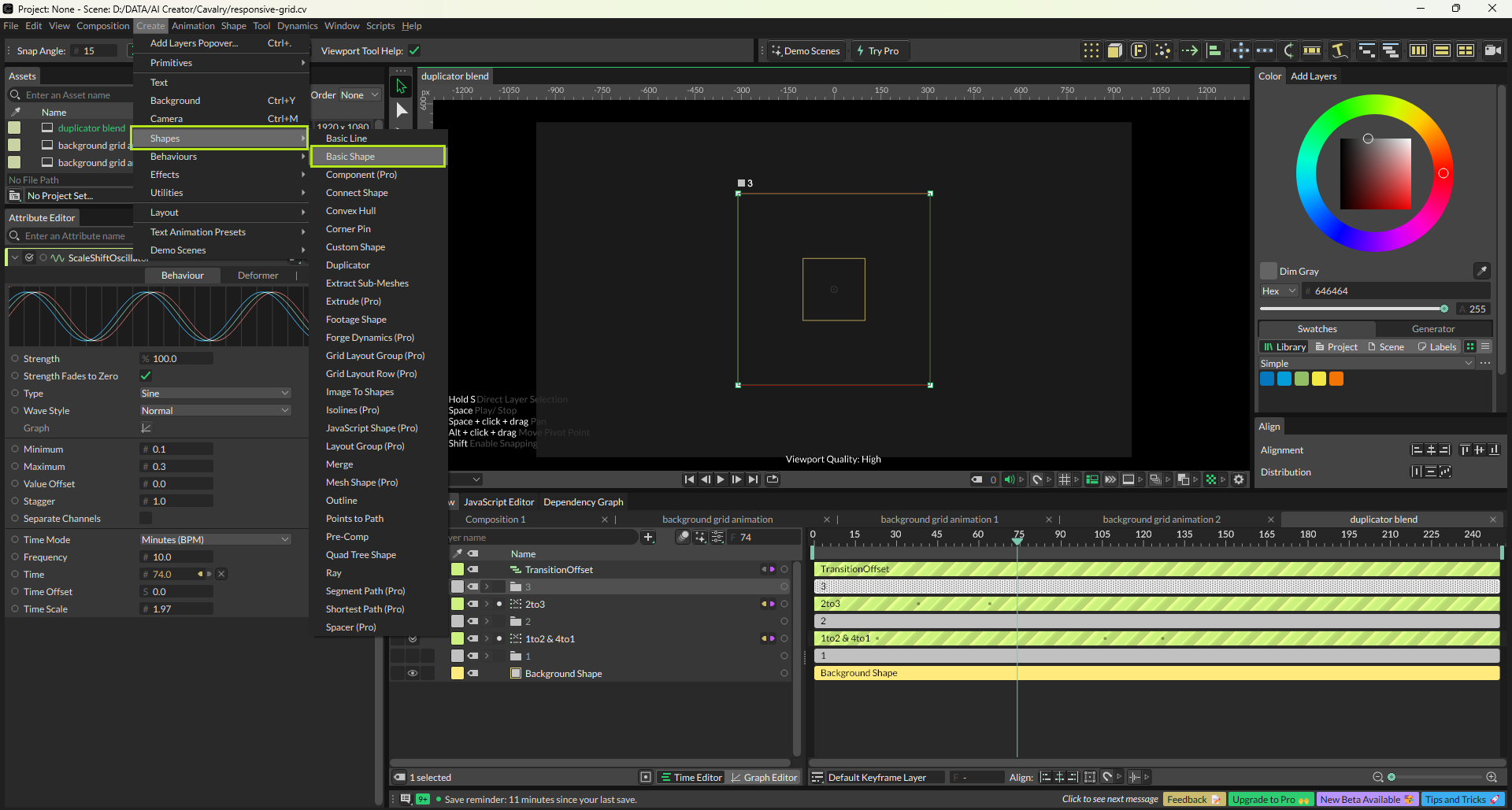This screenshot has height=810, width=1512.
Task: Go to the first frame
Action: [689, 479]
